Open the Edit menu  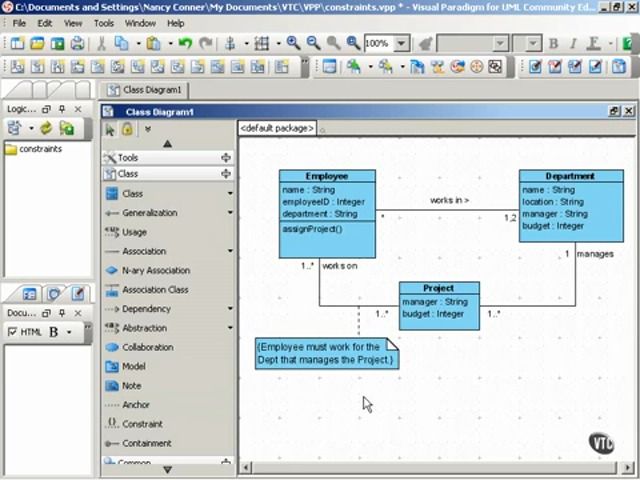[x=44, y=23]
